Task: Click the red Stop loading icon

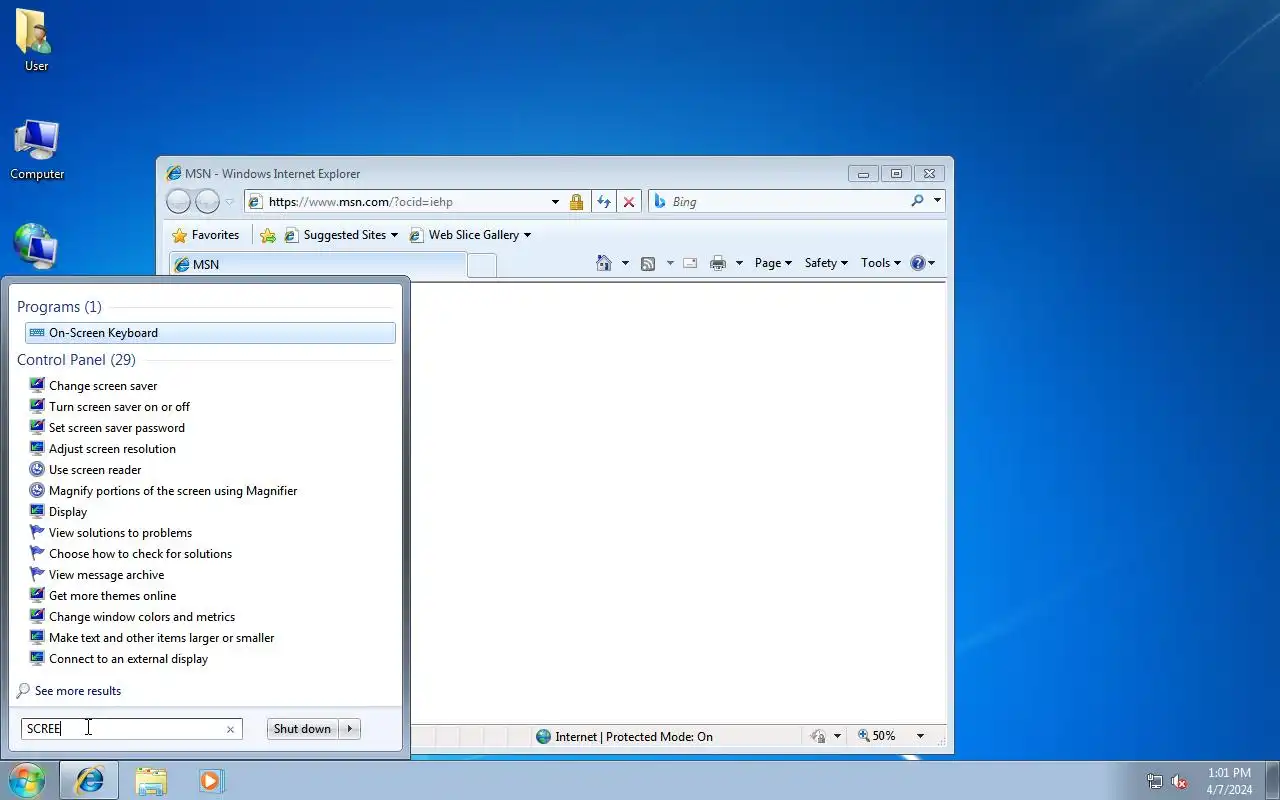Action: (x=629, y=202)
